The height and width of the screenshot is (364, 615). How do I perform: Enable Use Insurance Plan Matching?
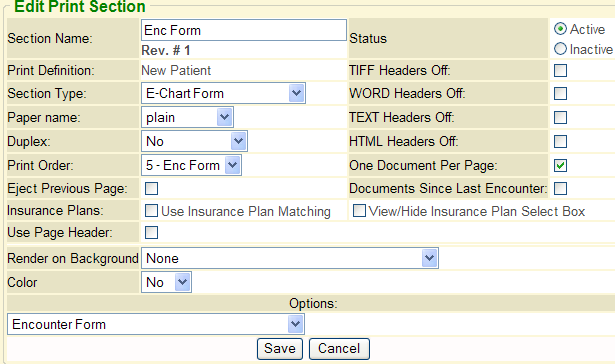click(x=151, y=211)
